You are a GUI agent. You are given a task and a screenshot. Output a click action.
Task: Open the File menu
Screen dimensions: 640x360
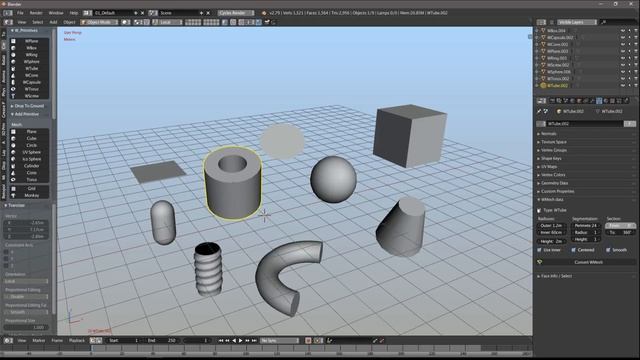coord(20,13)
